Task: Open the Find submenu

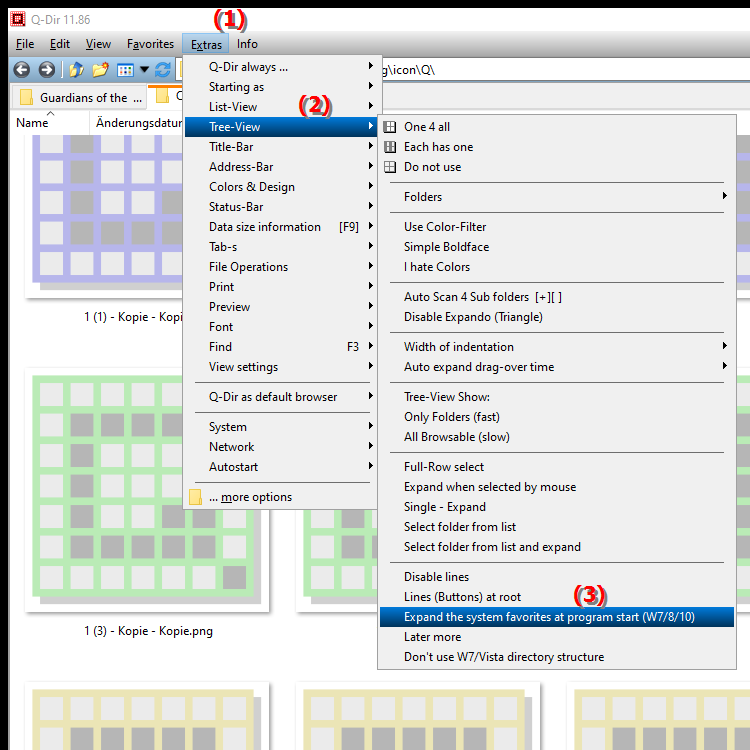Action: coord(281,347)
